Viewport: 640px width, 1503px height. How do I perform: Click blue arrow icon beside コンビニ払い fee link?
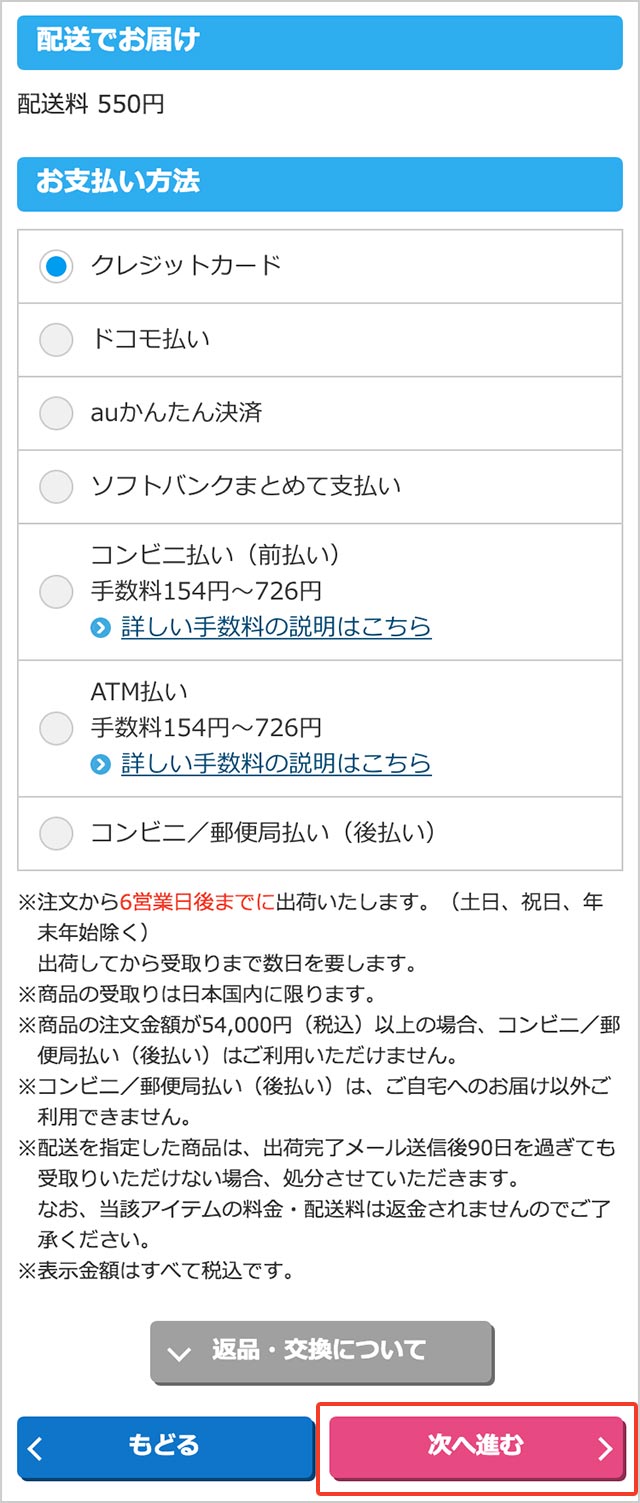pos(100,628)
